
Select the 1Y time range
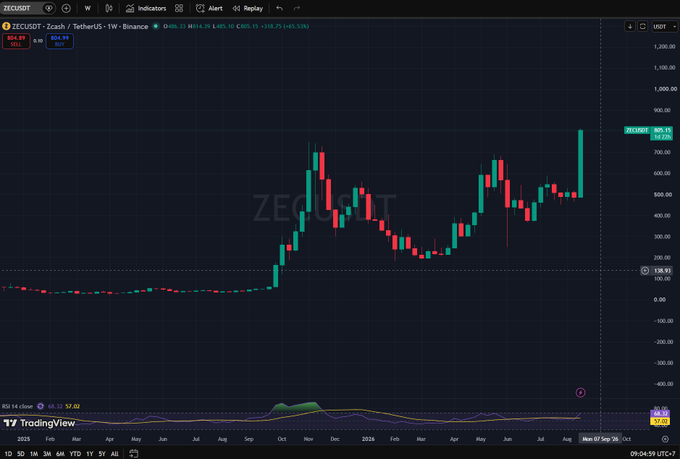point(89,454)
